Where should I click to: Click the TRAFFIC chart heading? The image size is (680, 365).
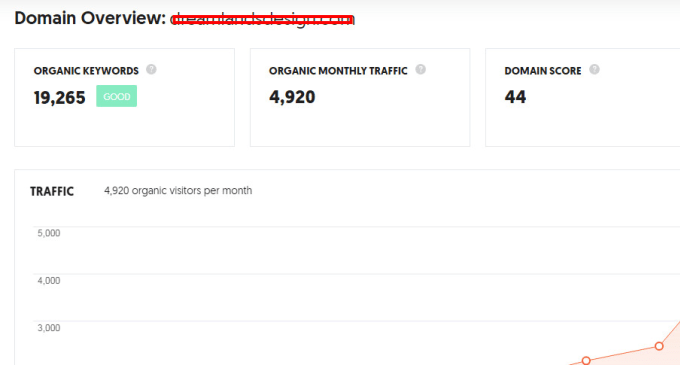click(x=52, y=191)
